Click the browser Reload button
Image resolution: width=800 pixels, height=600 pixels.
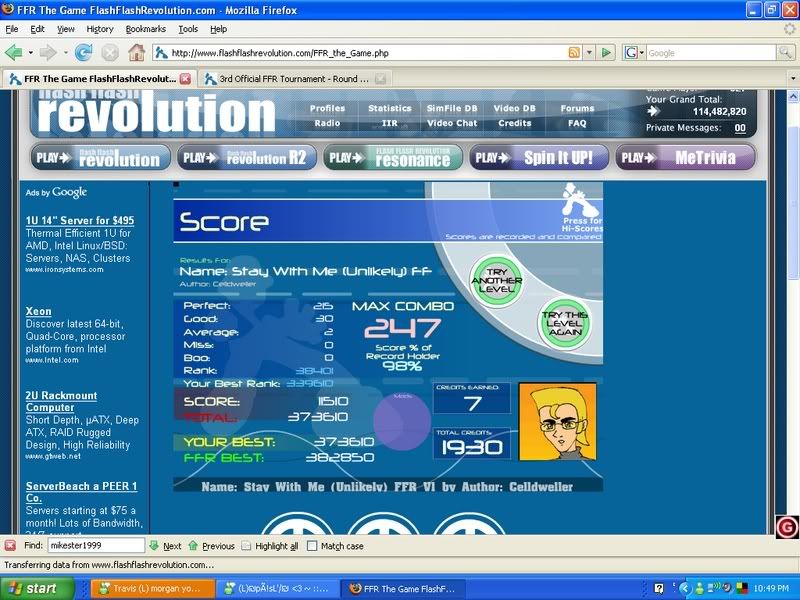click(84, 52)
